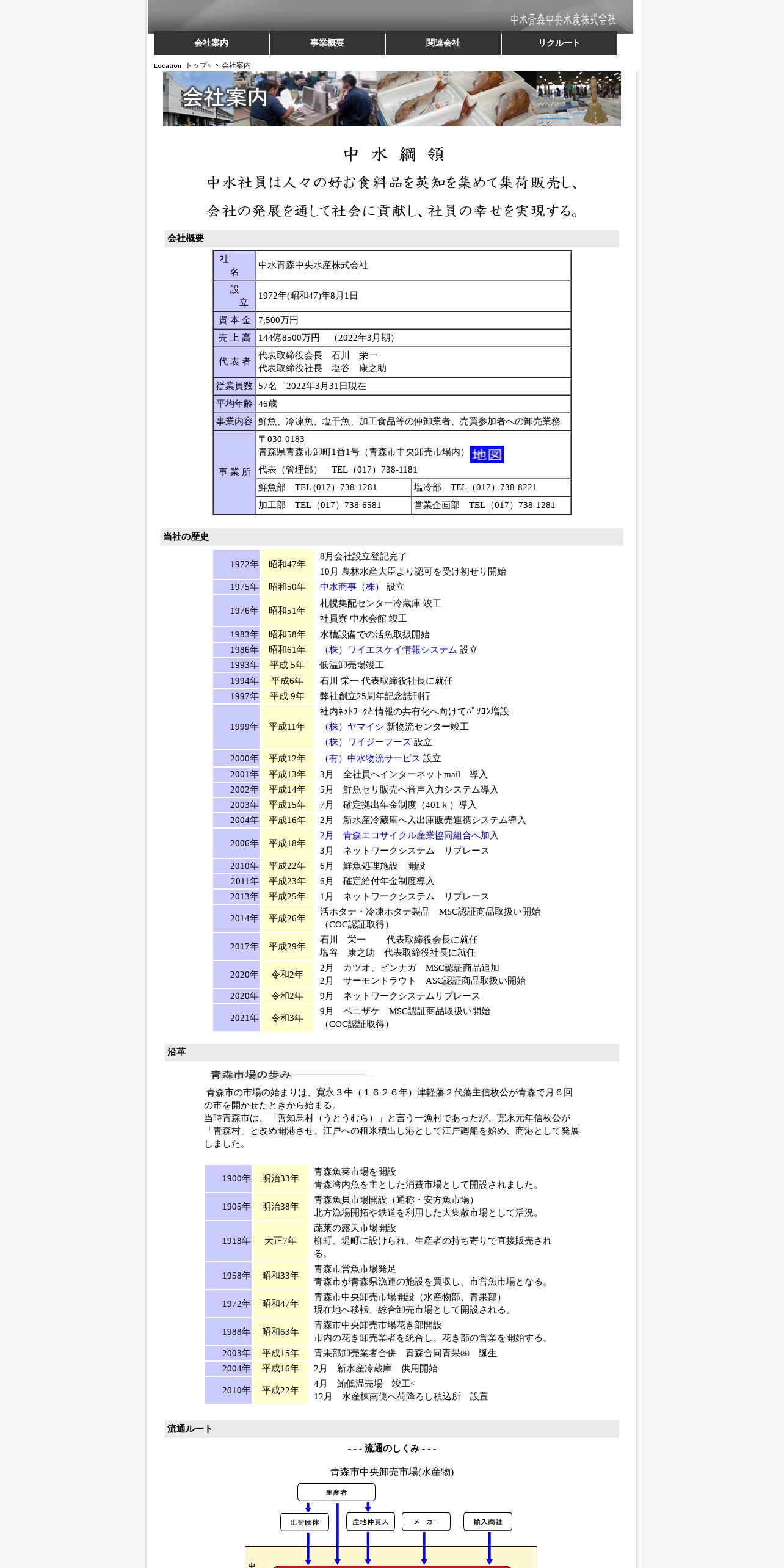Open the リクルート navigation menu item
Viewport: 784px width, 1568px height.
pos(559,43)
